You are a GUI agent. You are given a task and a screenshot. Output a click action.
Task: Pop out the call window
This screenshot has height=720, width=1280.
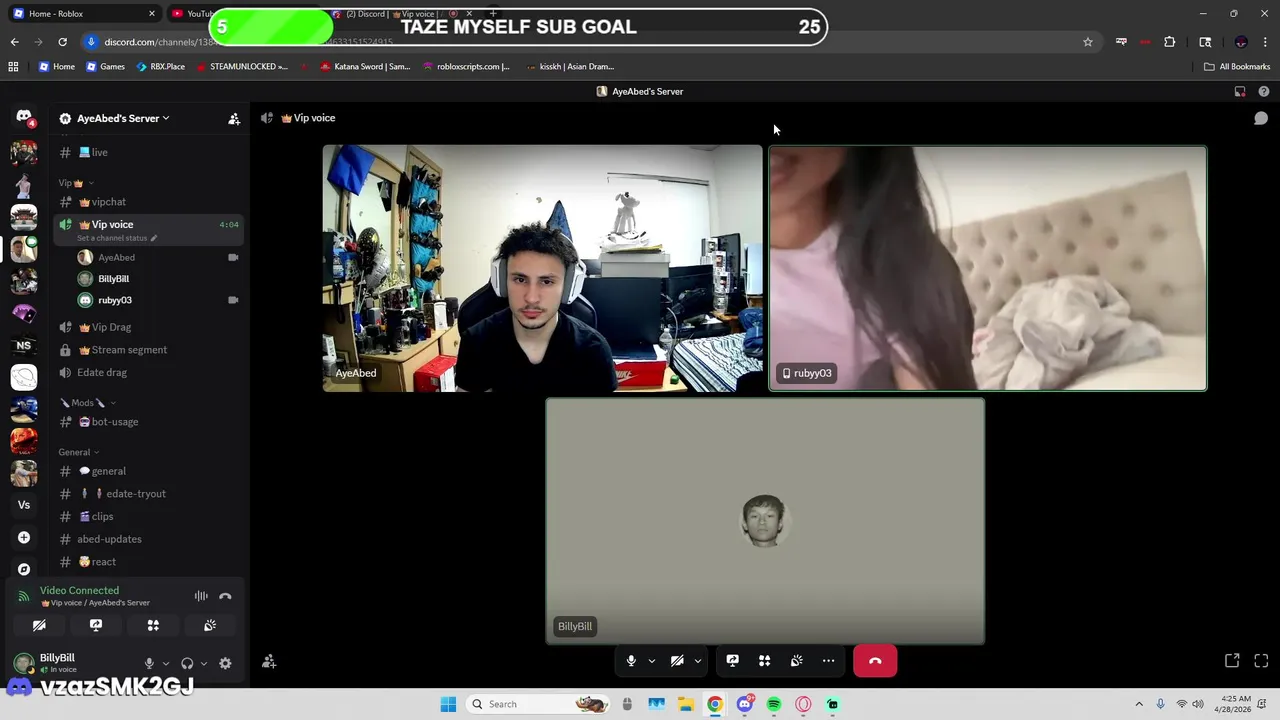(x=1232, y=661)
